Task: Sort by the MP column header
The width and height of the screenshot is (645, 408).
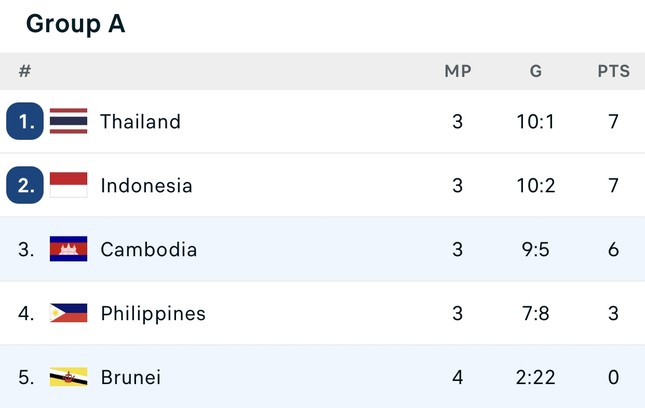Action: tap(458, 72)
